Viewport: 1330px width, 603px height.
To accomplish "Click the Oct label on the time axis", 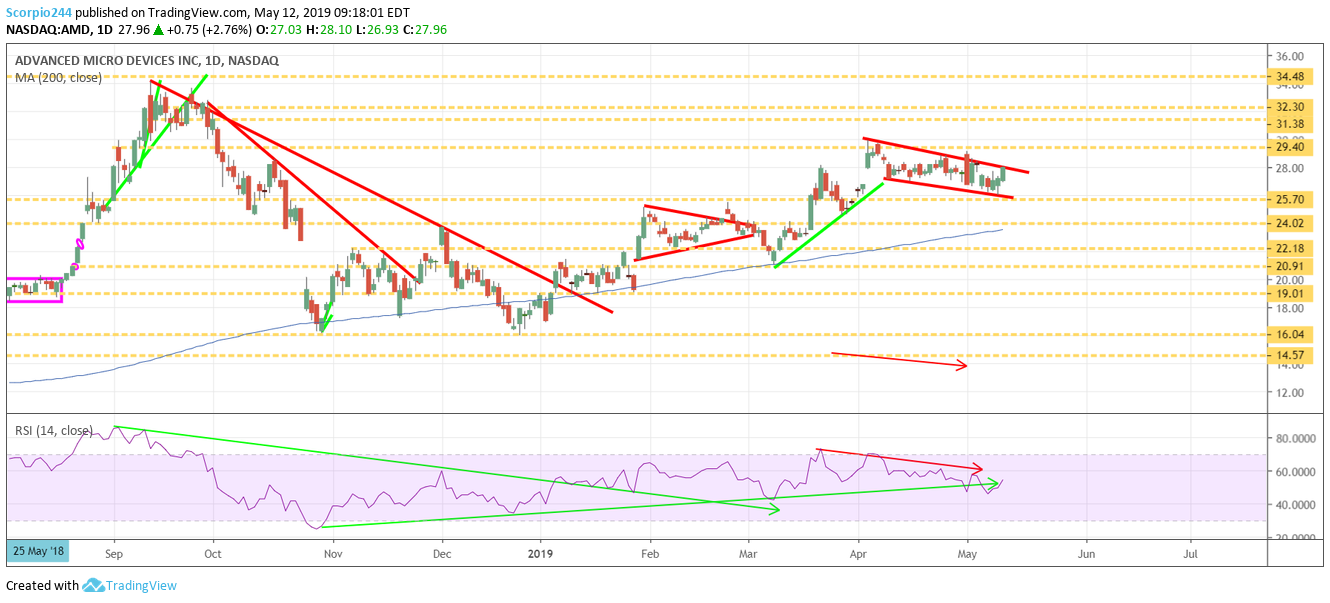I will tap(212, 552).
